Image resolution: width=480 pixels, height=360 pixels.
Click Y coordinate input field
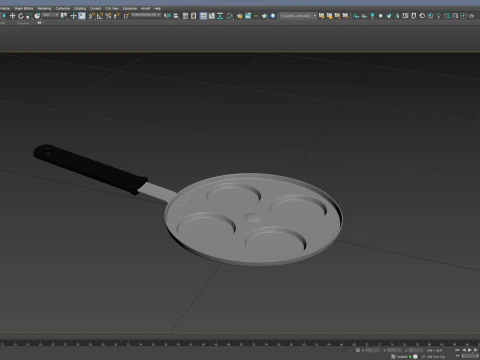394,350
